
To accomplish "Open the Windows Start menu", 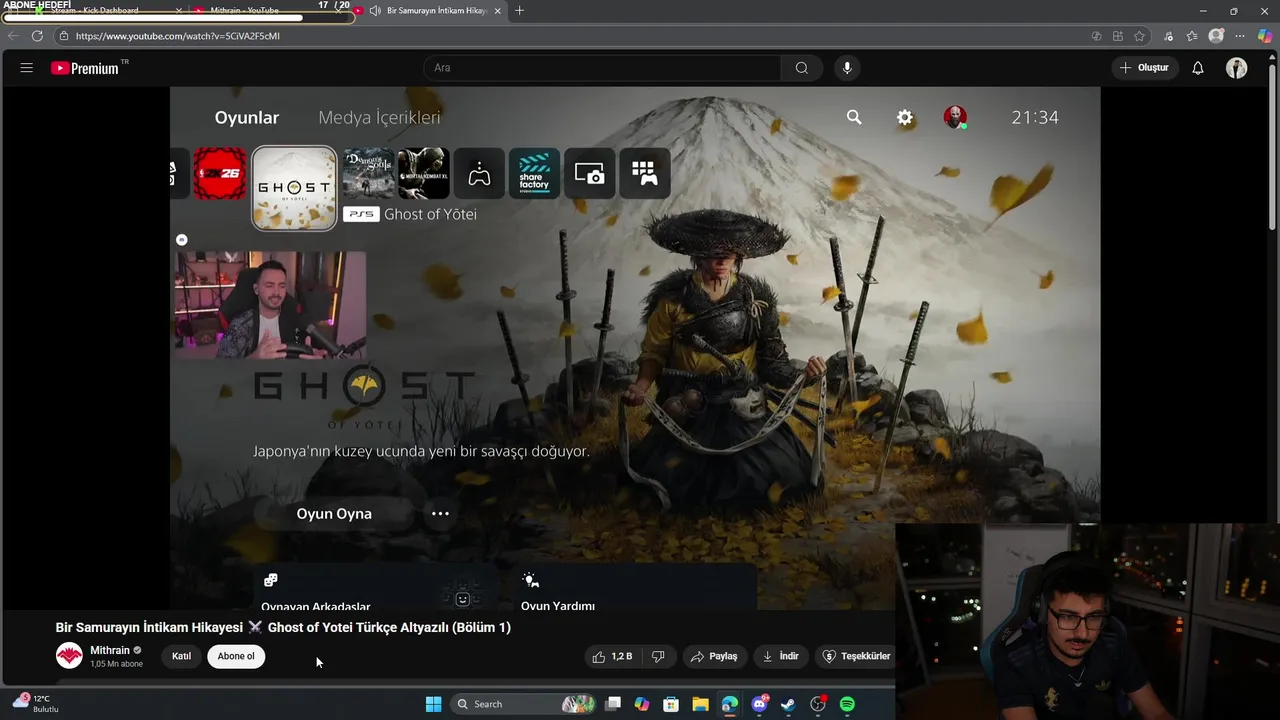I will [433, 704].
